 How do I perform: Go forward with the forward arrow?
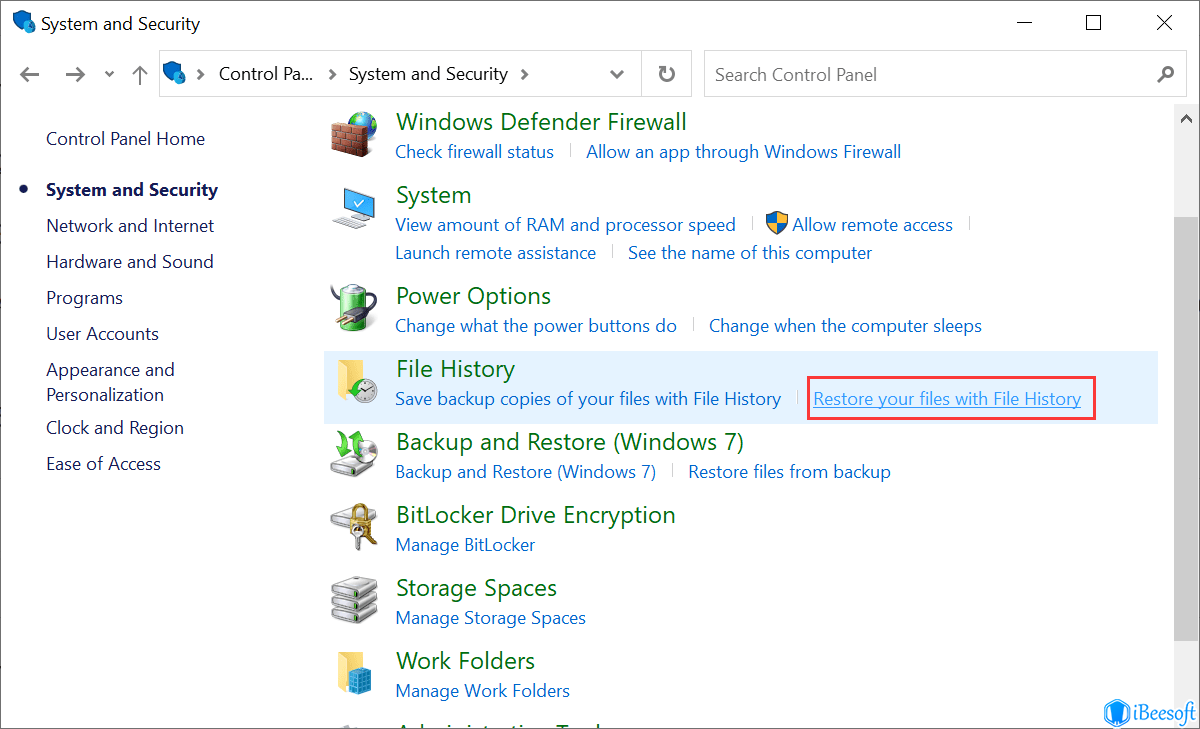click(75, 74)
